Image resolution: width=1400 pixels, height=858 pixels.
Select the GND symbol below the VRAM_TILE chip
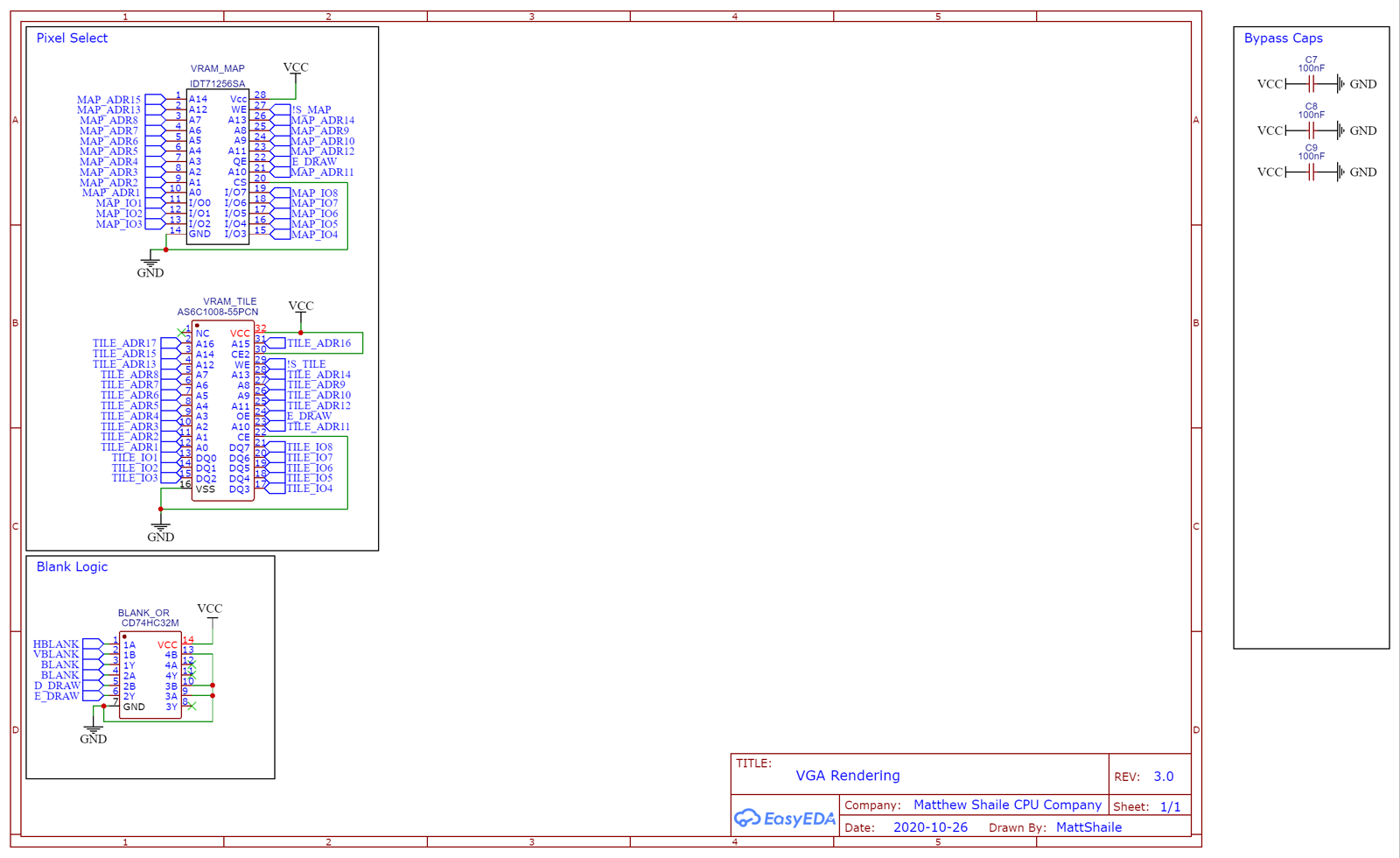[x=160, y=531]
